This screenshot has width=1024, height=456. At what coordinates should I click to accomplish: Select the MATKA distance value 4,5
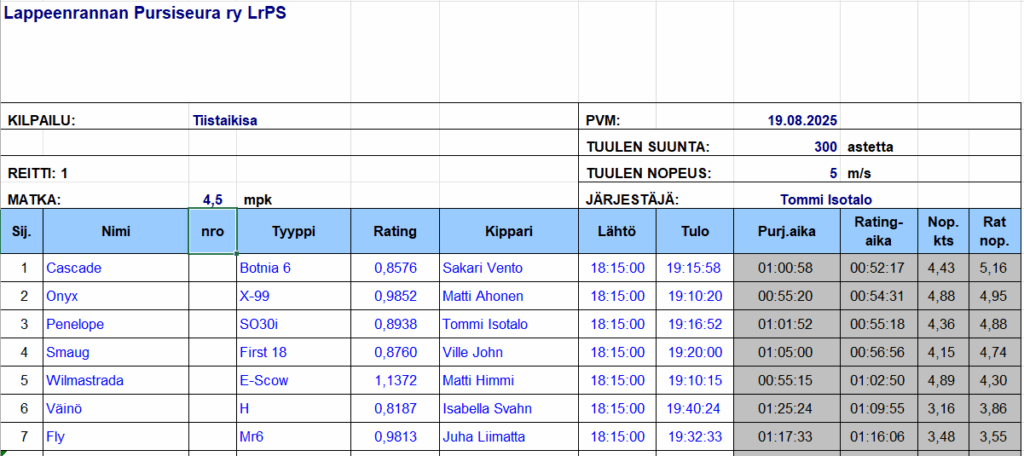(x=212, y=199)
